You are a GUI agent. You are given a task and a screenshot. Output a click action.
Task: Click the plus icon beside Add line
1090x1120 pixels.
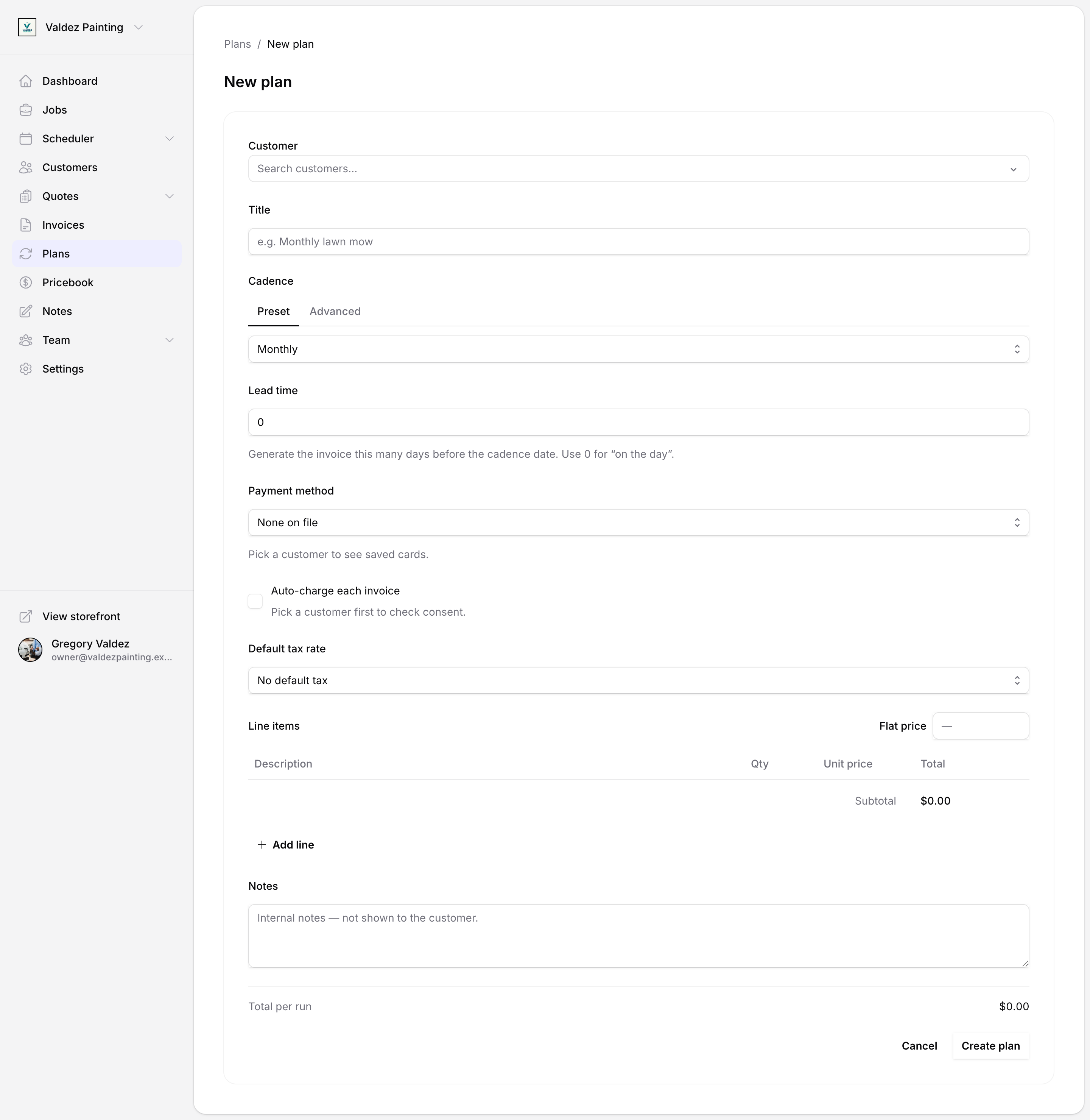[x=262, y=845]
